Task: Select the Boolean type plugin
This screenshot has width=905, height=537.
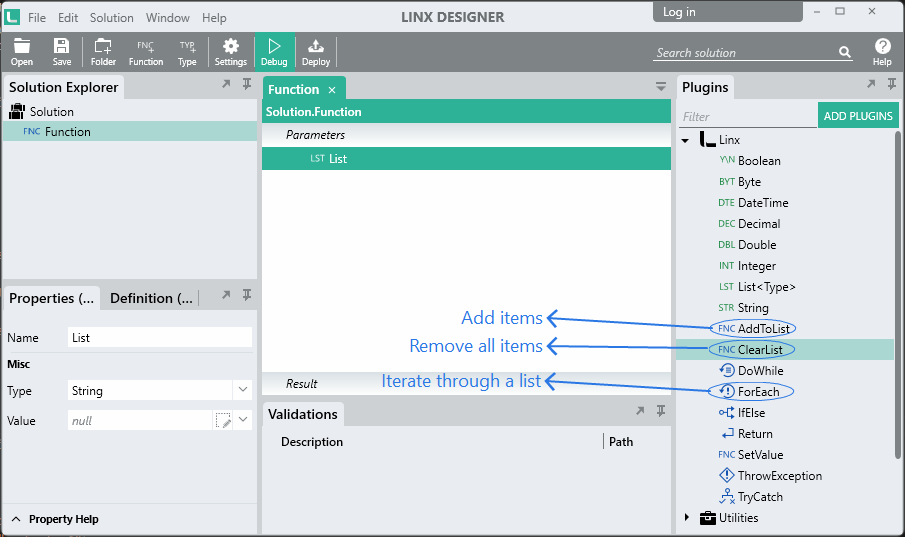Action: pyautogui.click(x=750, y=161)
